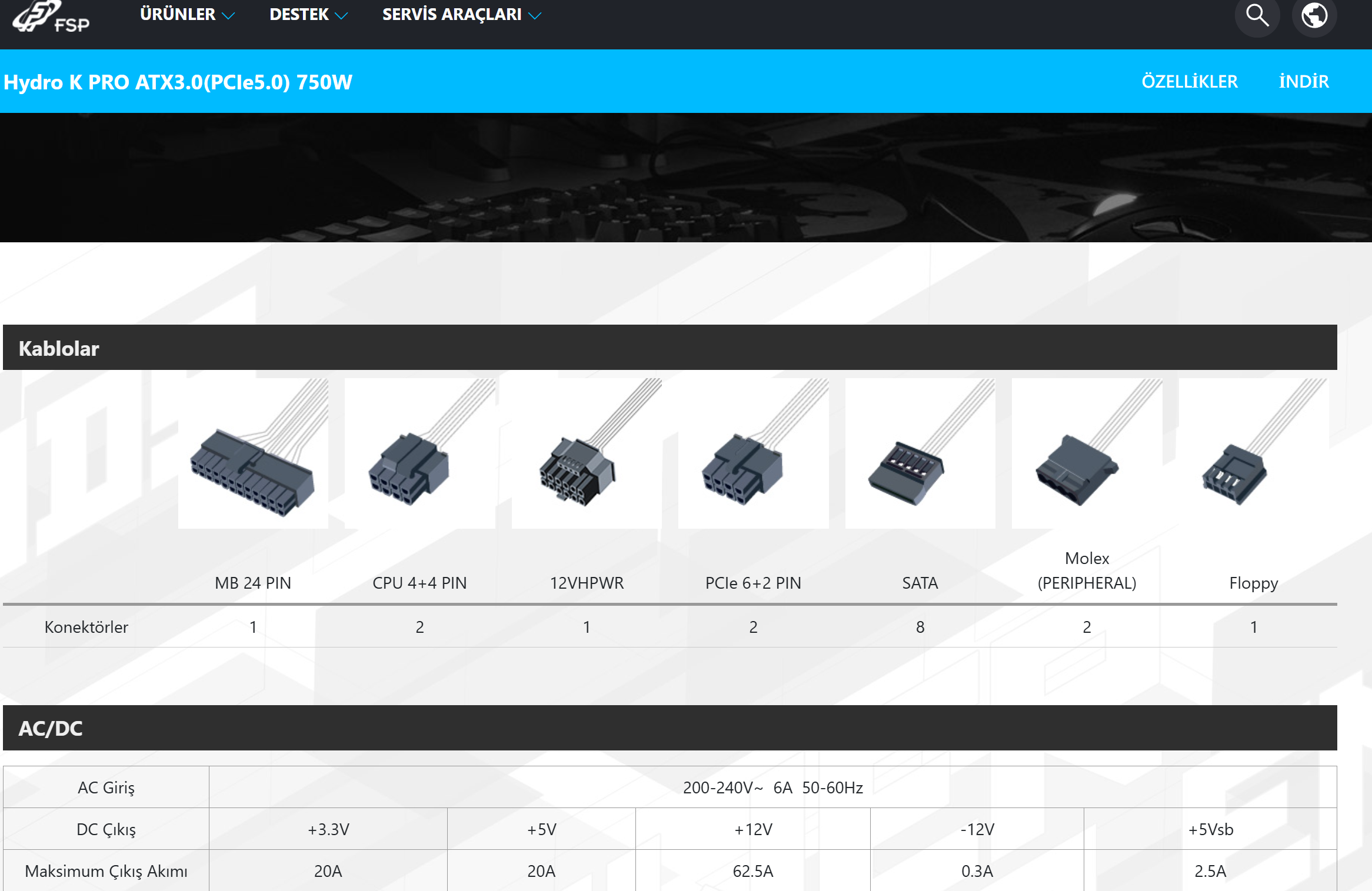
Task: Click the 62.5A current value
Action: coord(753,871)
